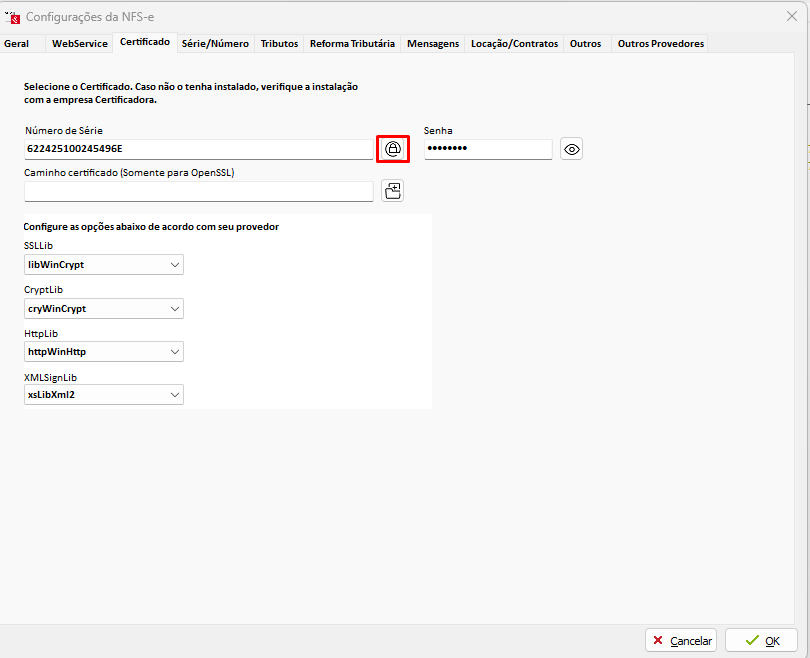
Task: Click the 'Selecione o Certificado' instruction text
Action: (x=191, y=93)
